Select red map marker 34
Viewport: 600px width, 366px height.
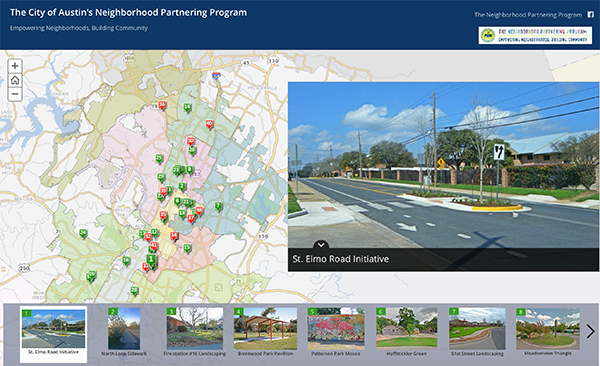coord(174,236)
